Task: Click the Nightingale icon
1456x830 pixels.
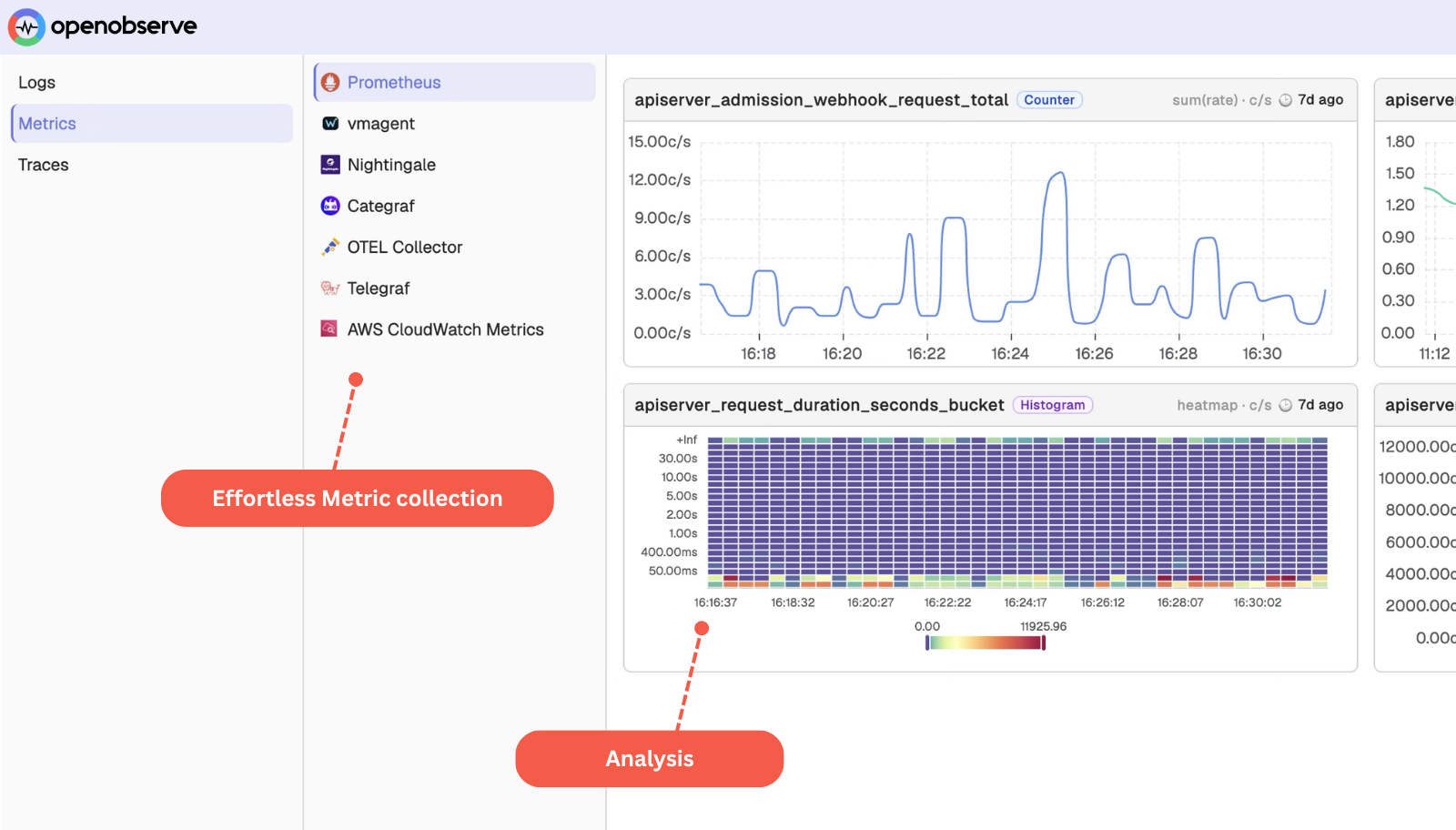Action: 330,165
